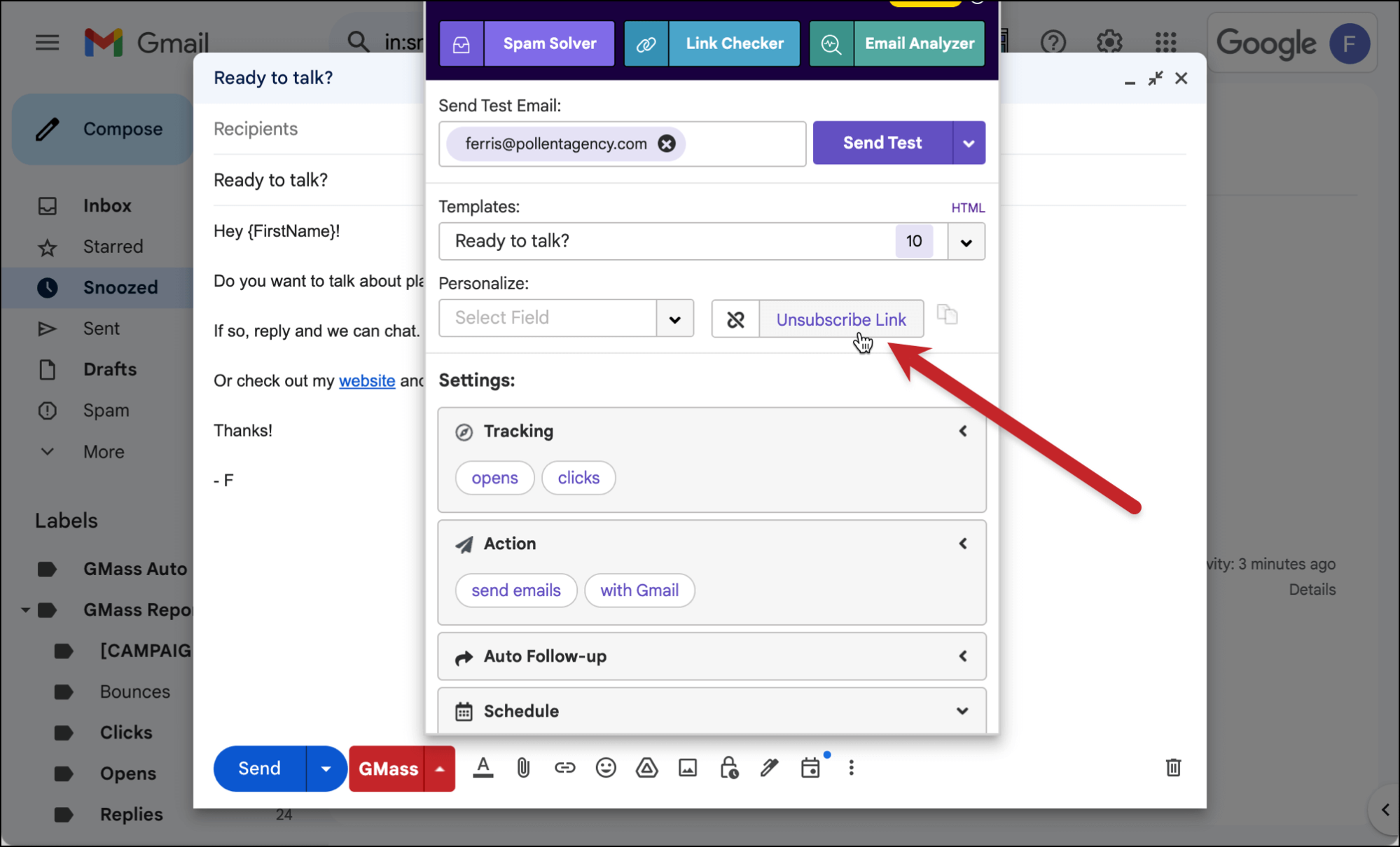
Task: Toggle the opens tracking pill
Action: [495, 478]
